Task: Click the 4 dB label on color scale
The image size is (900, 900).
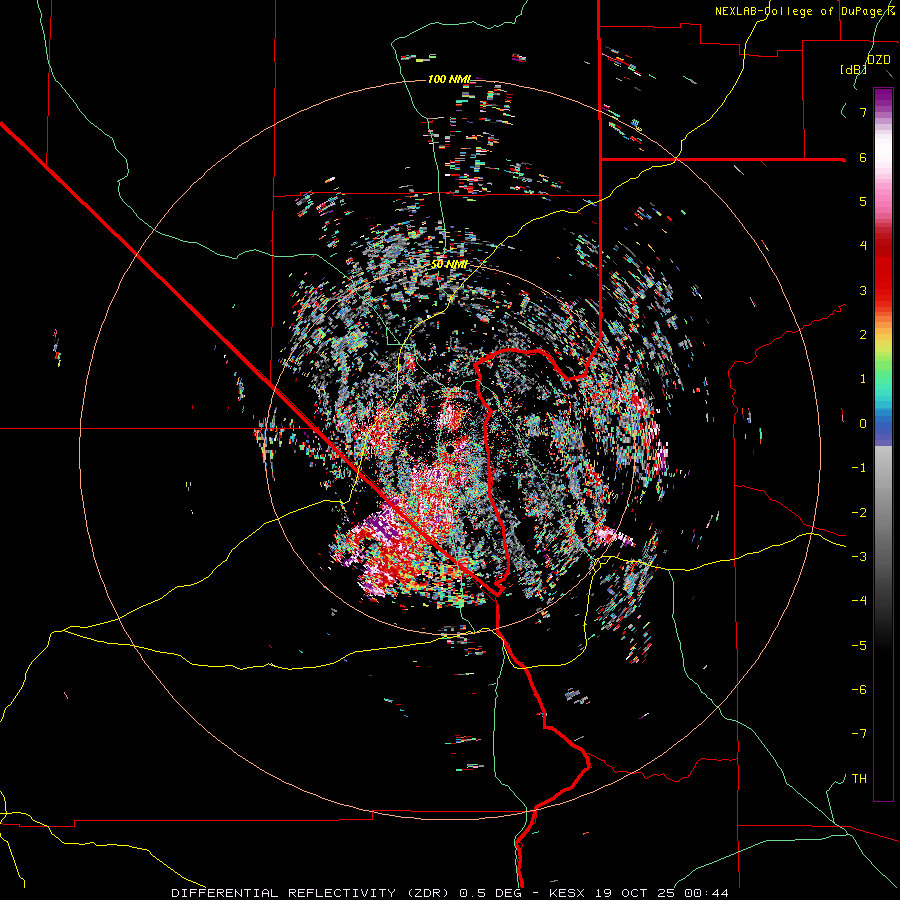Action: click(863, 246)
